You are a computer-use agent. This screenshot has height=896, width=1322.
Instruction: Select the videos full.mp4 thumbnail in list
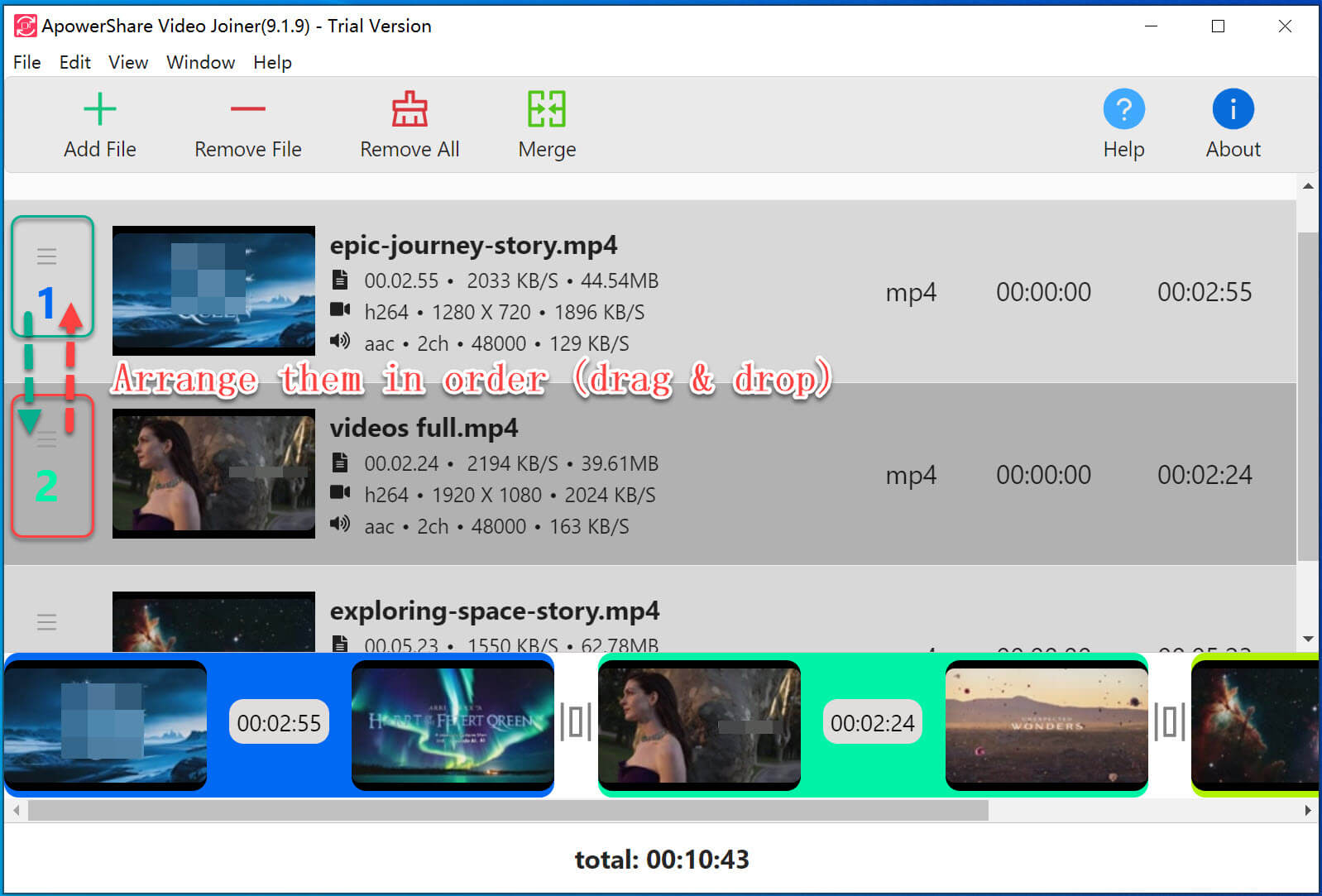213,474
